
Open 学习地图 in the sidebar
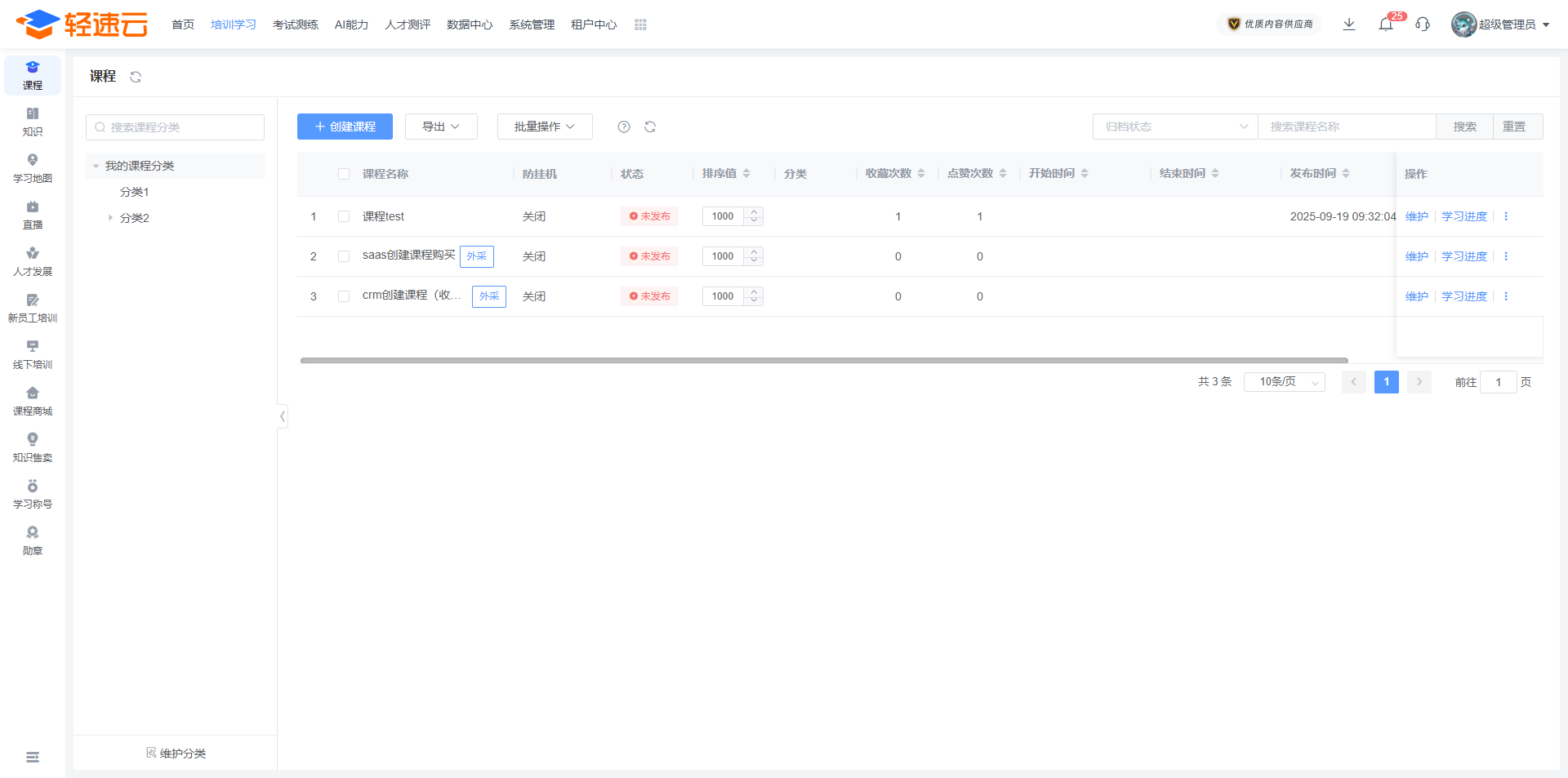pos(33,168)
